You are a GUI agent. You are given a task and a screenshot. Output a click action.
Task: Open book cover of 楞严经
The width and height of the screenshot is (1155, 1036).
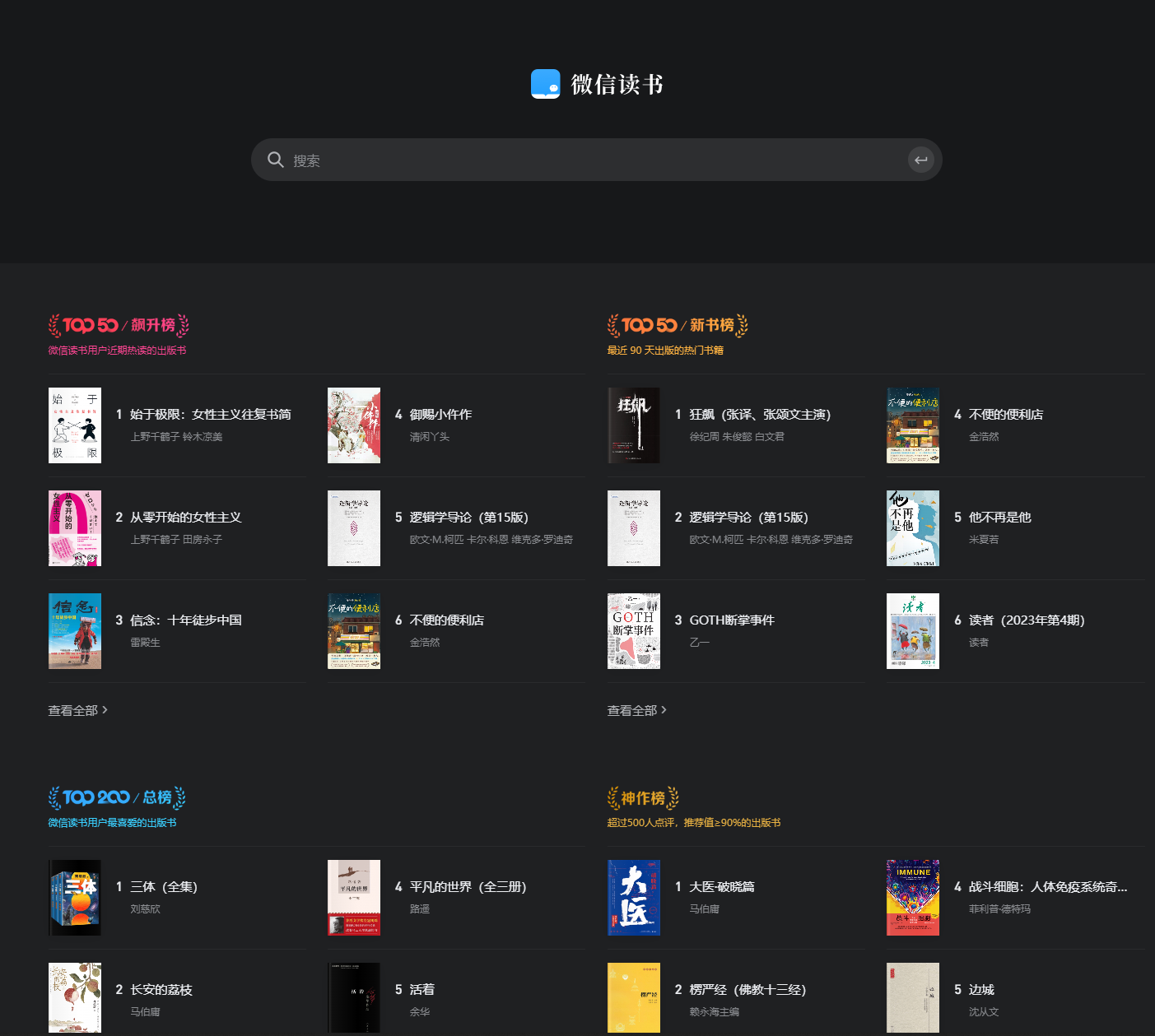click(634, 997)
